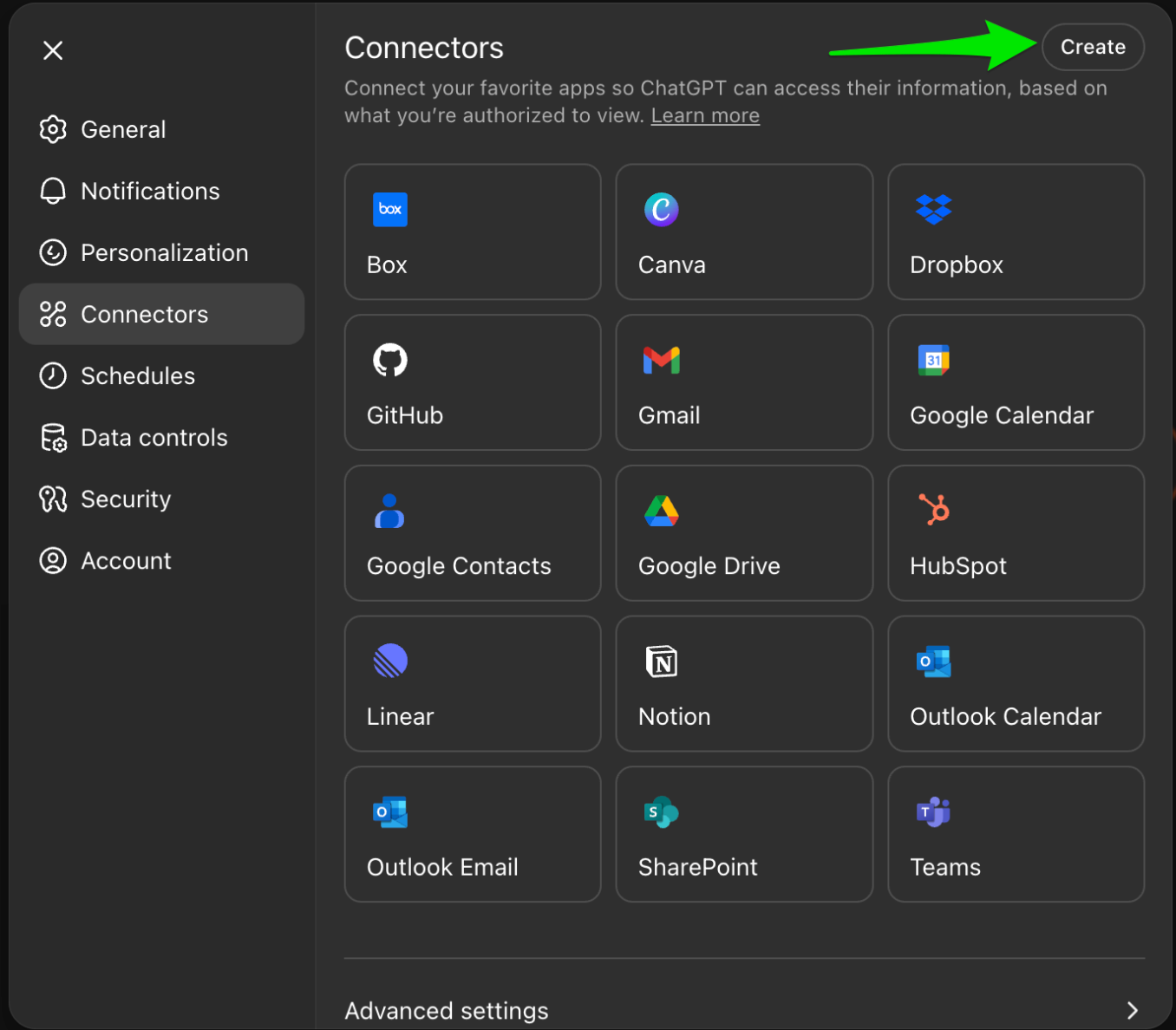The width and height of the screenshot is (1176, 1030).
Task: Open the Notion logo icon
Action: (661, 662)
